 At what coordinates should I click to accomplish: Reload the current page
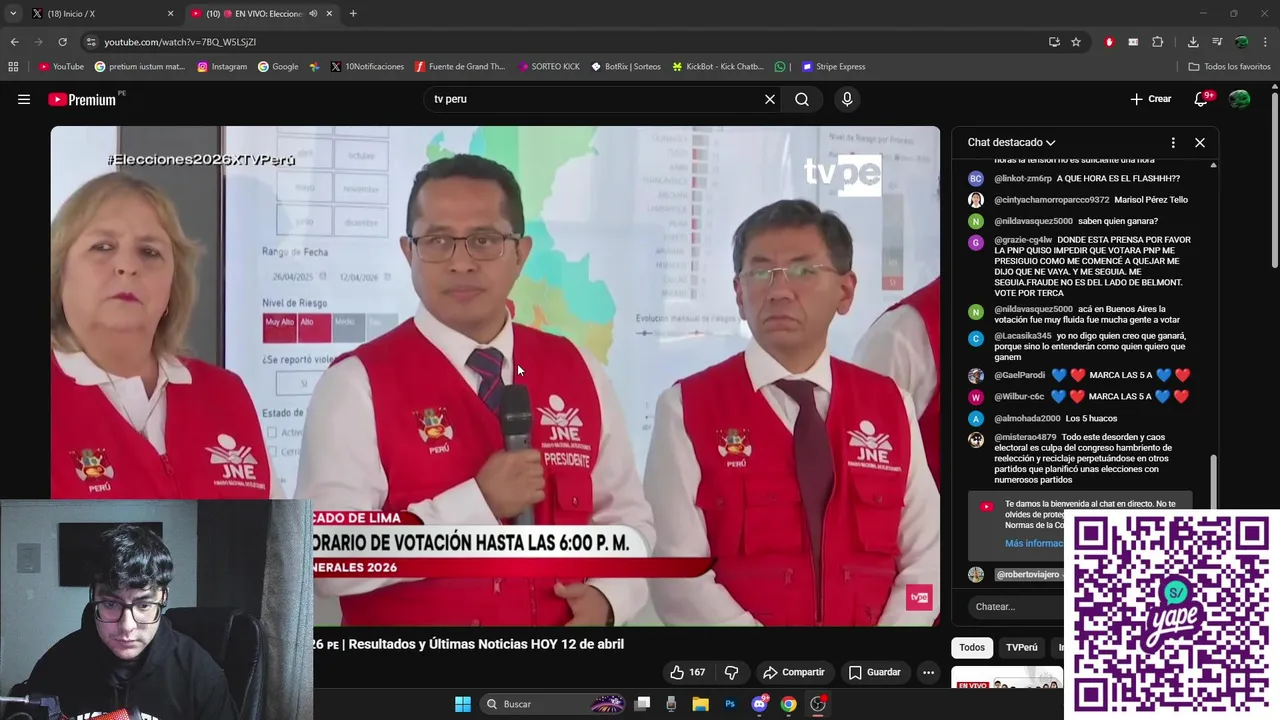[x=62, y=42]
